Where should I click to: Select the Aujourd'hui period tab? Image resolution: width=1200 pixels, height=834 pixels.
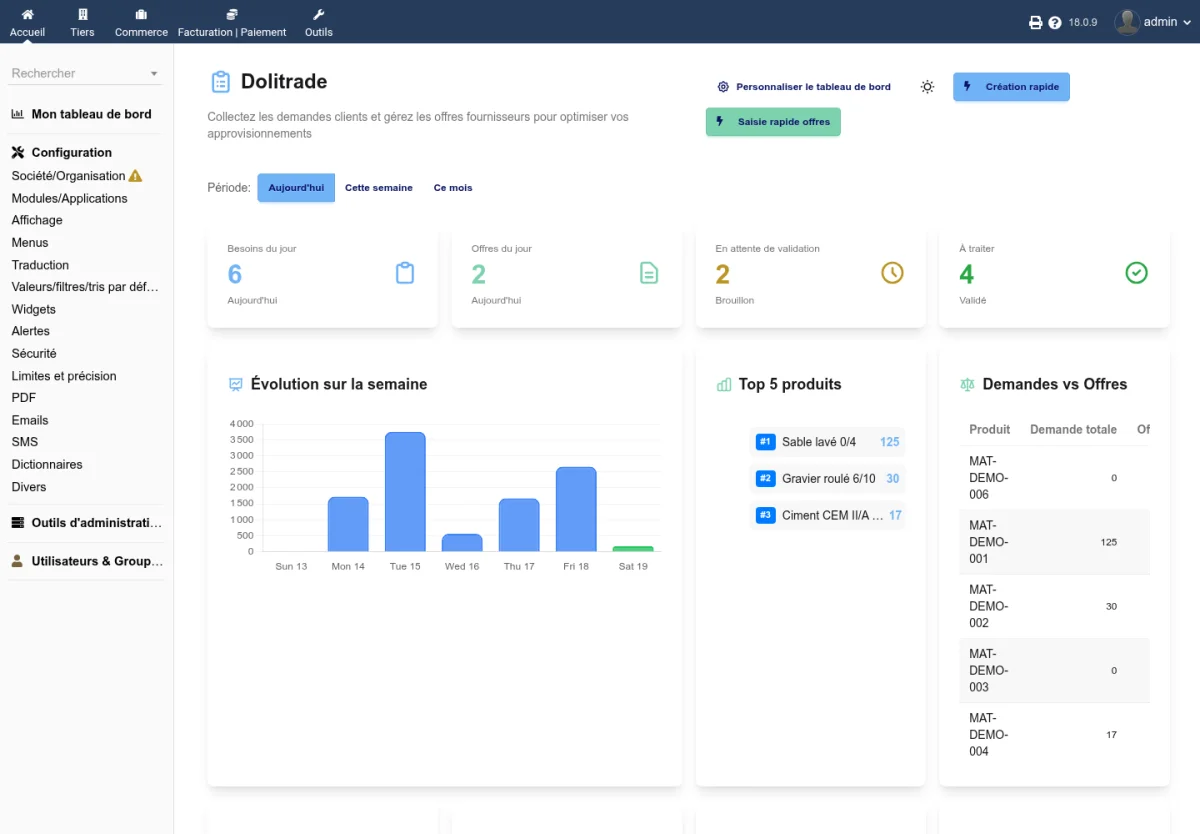[296, 188]
